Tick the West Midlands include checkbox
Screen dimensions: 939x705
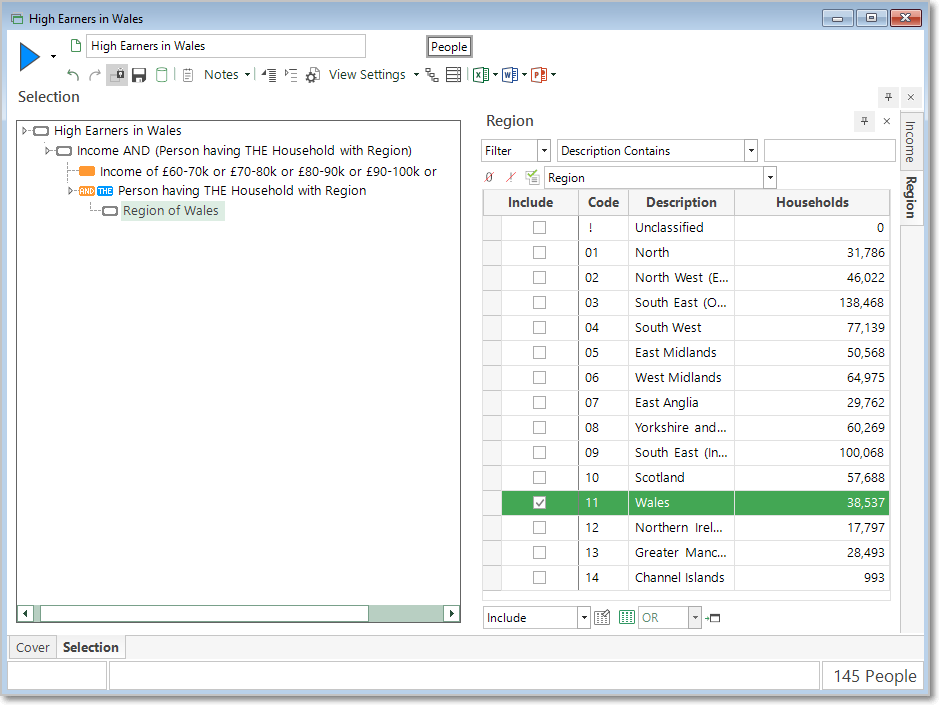(540, 378)
